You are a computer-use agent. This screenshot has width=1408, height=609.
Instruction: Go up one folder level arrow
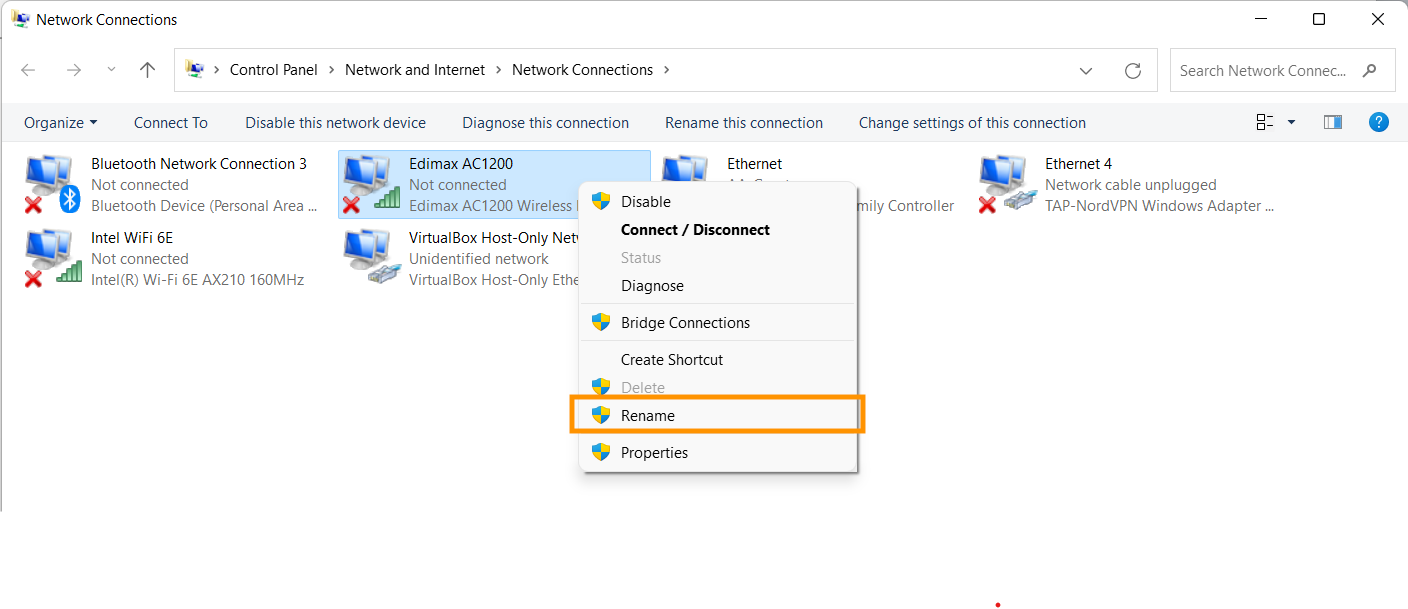coord(148,70)
